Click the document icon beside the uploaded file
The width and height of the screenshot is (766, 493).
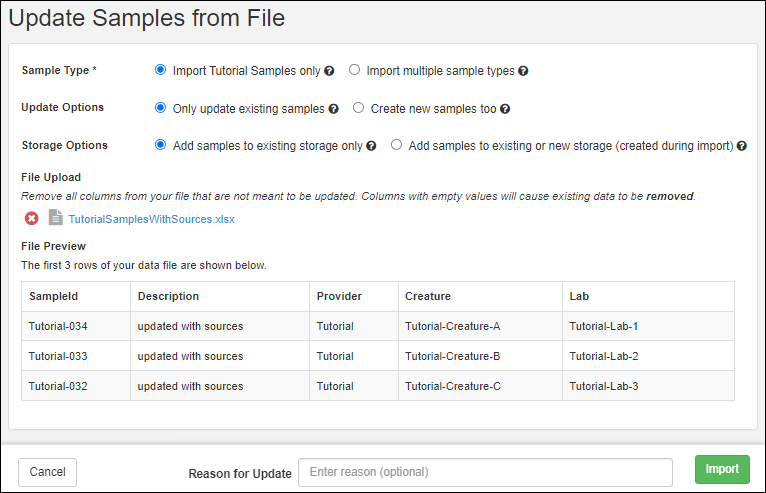click(56, 218)
